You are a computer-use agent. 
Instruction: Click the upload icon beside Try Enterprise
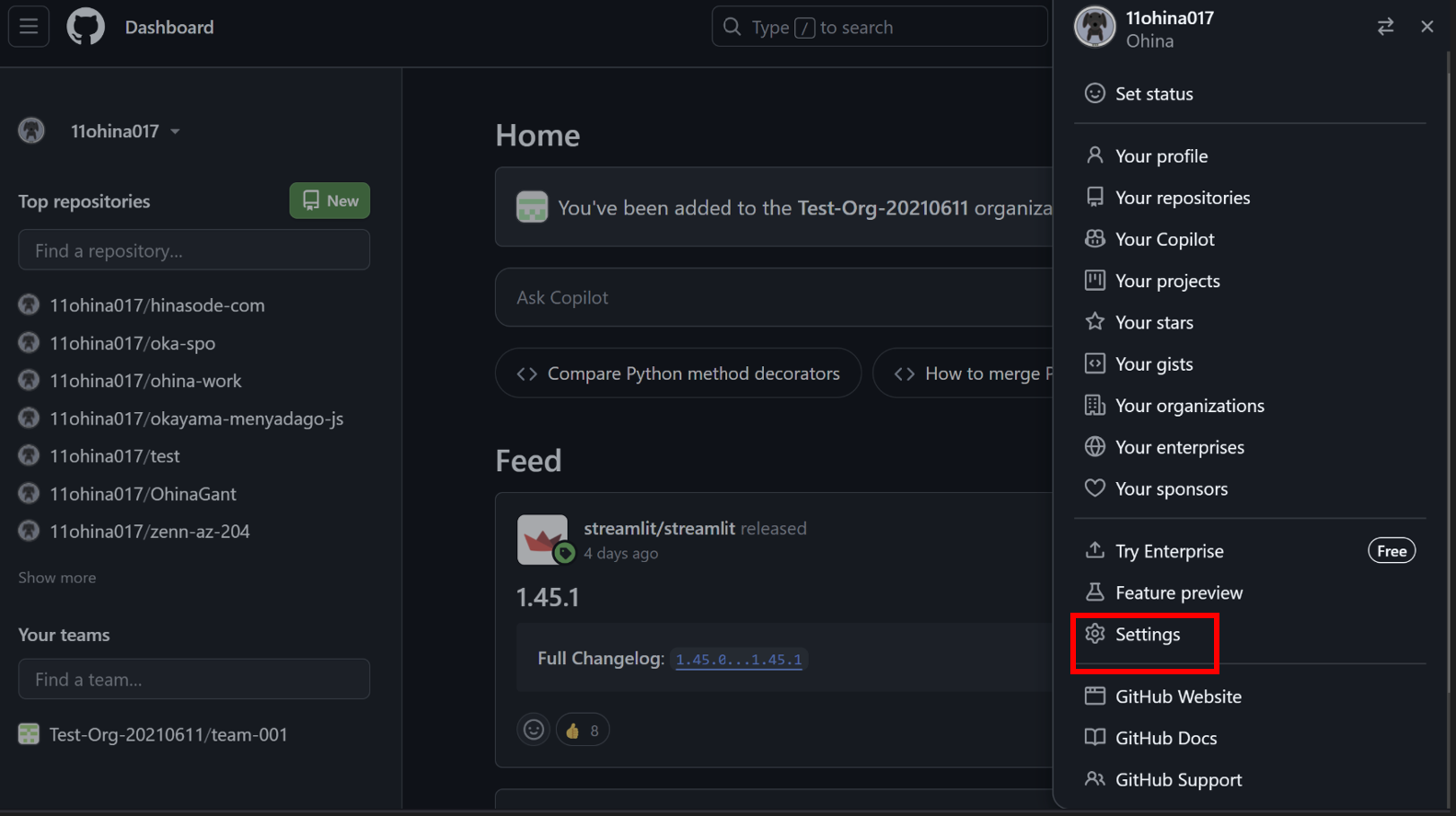[x=1094, y=550]
